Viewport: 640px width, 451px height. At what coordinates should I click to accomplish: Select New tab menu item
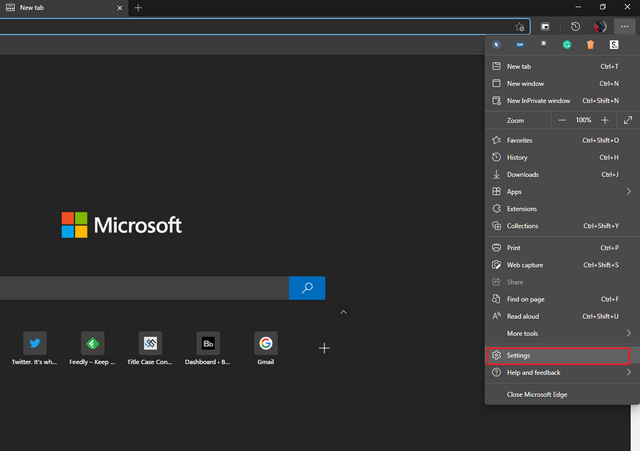click(x=562, y=67)
